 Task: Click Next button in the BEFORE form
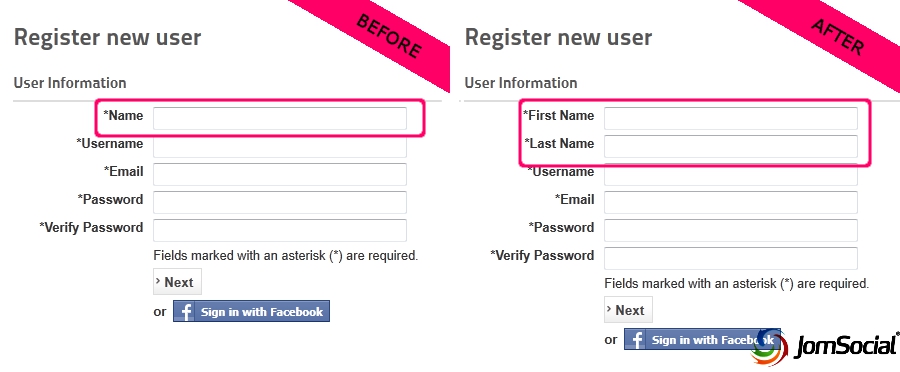(177, 282)
